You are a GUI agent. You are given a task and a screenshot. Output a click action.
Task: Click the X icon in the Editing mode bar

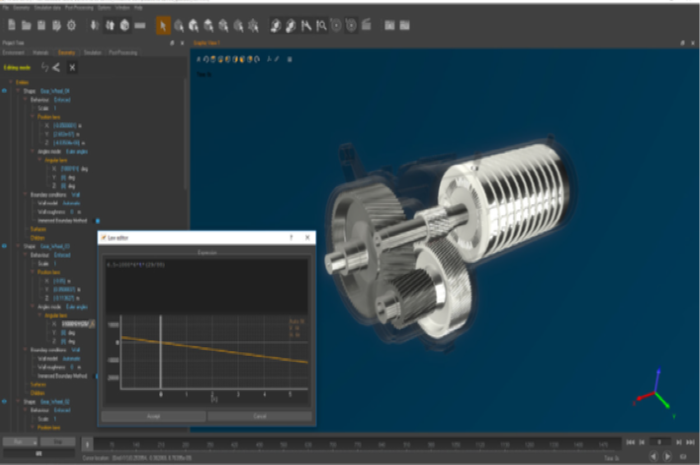72,67
